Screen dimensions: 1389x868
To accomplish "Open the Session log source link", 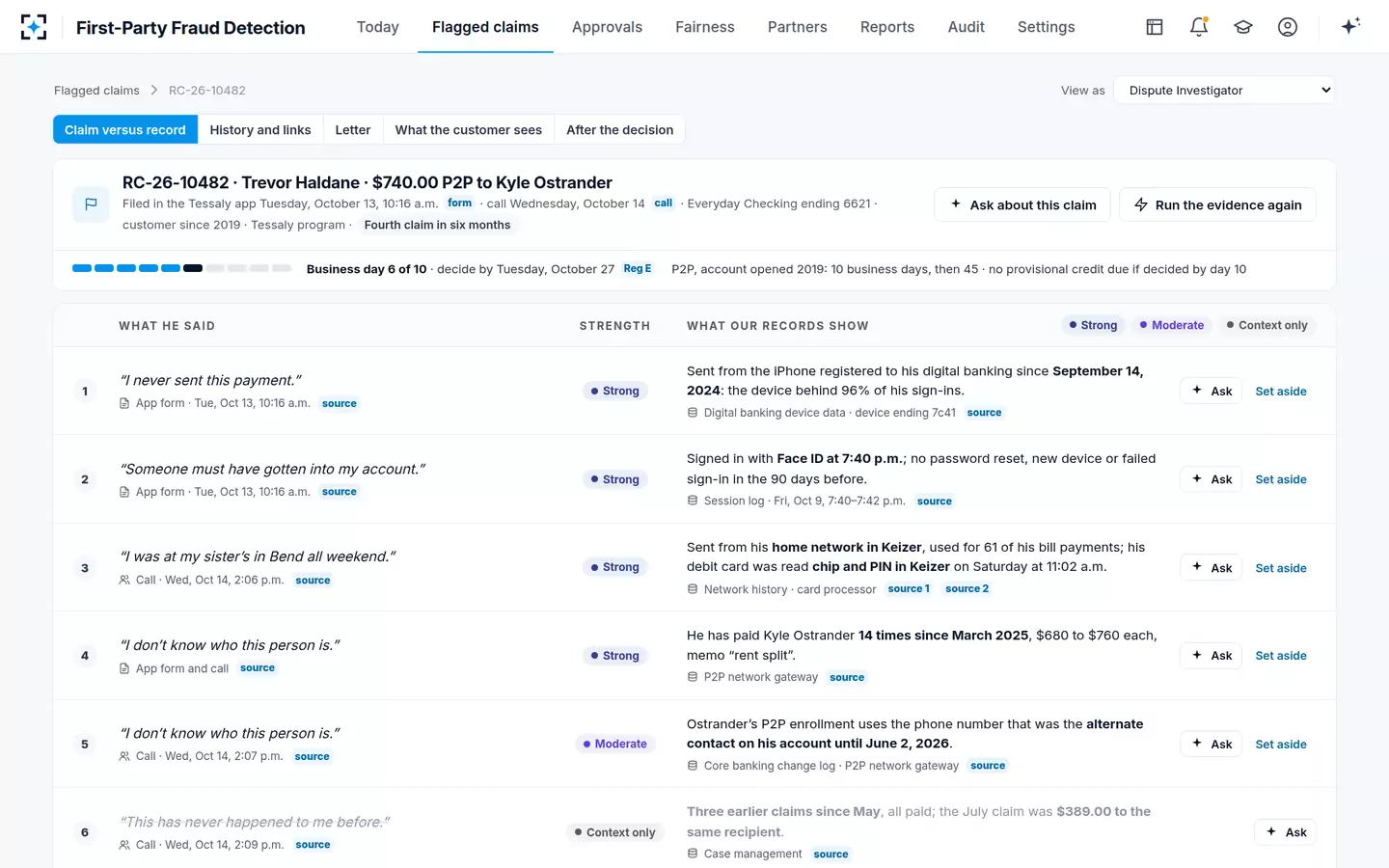I will pyautogui.click(x=935, y=502).
